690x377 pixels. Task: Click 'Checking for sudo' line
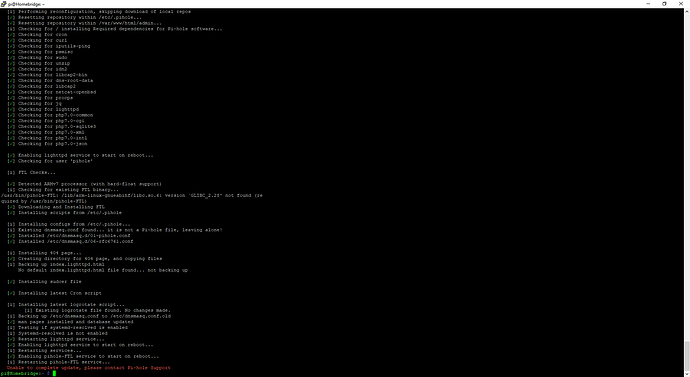[37, 58]
